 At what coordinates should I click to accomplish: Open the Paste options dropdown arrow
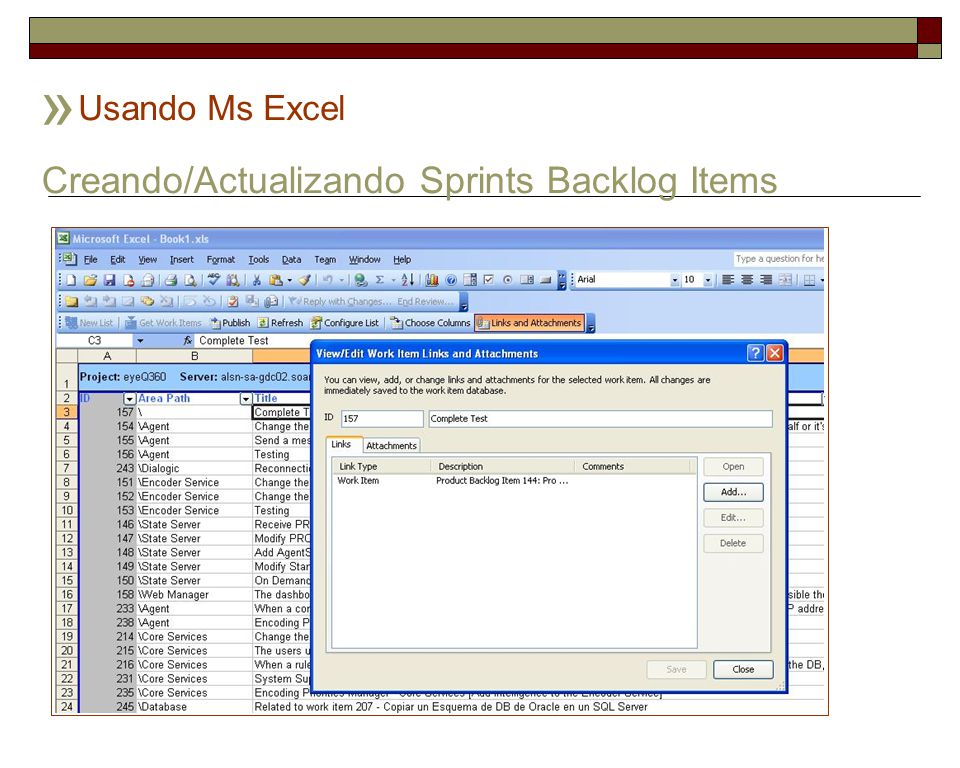pos(290,280)
